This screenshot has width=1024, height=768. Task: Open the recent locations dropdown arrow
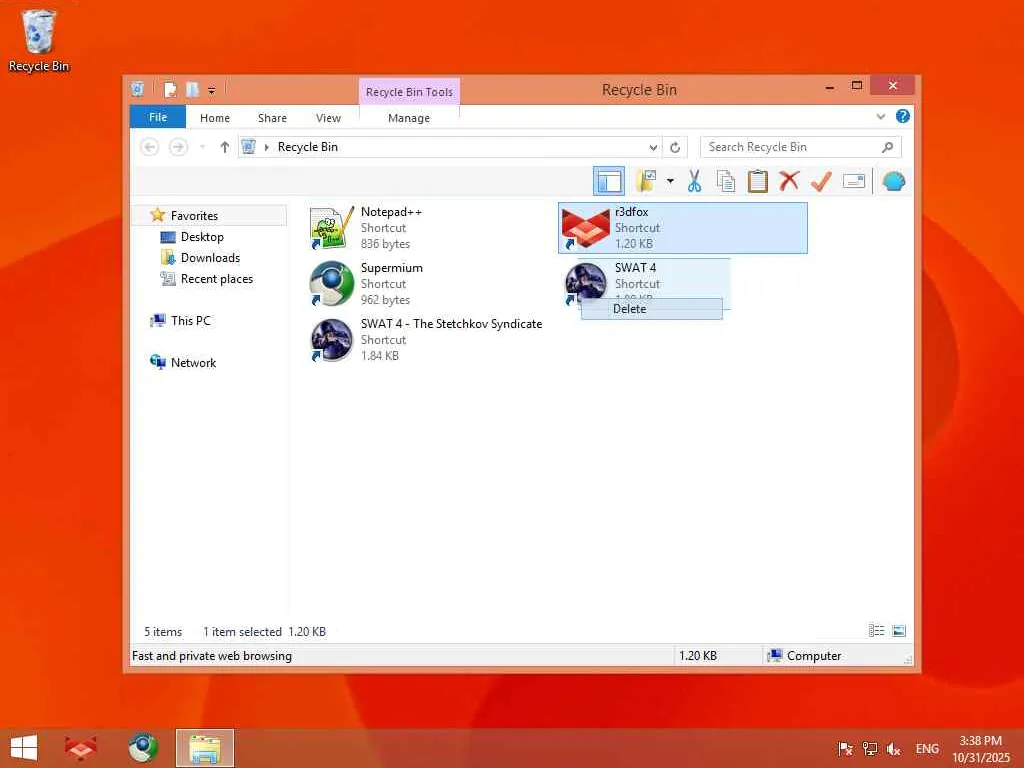coord(202,147)
